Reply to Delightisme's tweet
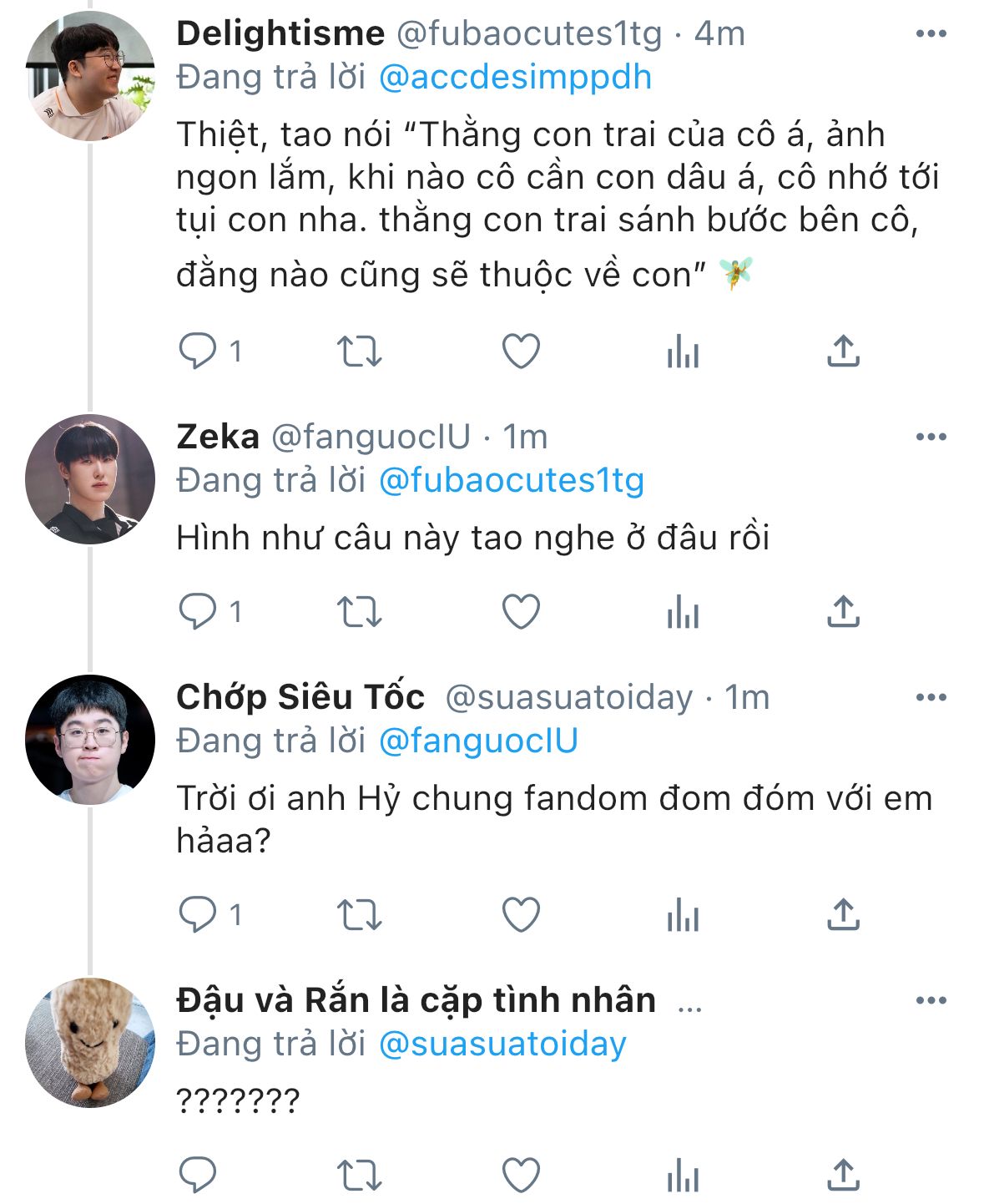This screenshot has height=1204, width=984. 198,352
